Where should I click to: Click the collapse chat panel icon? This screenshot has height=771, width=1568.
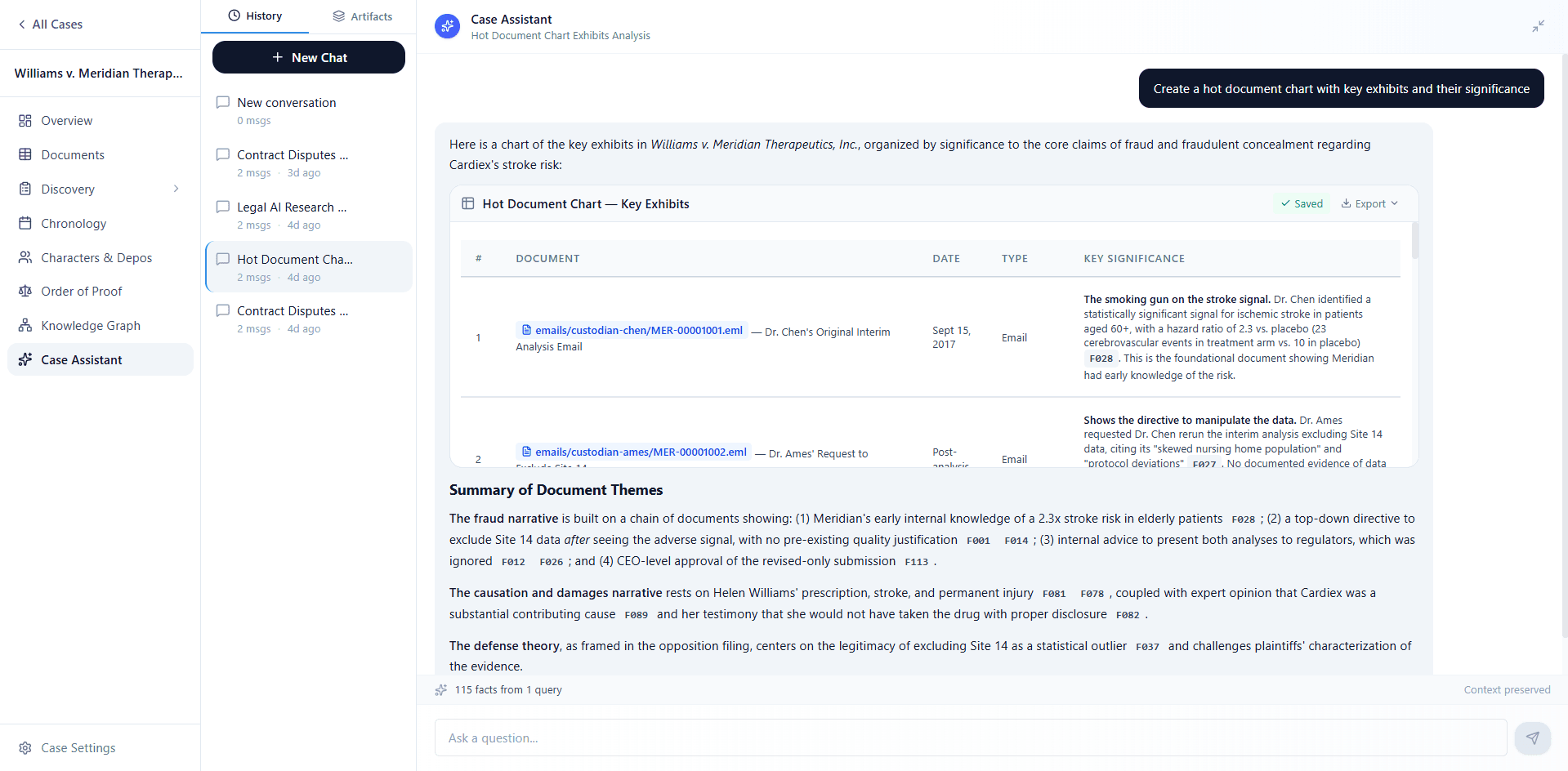click(x=1538, y=26)
